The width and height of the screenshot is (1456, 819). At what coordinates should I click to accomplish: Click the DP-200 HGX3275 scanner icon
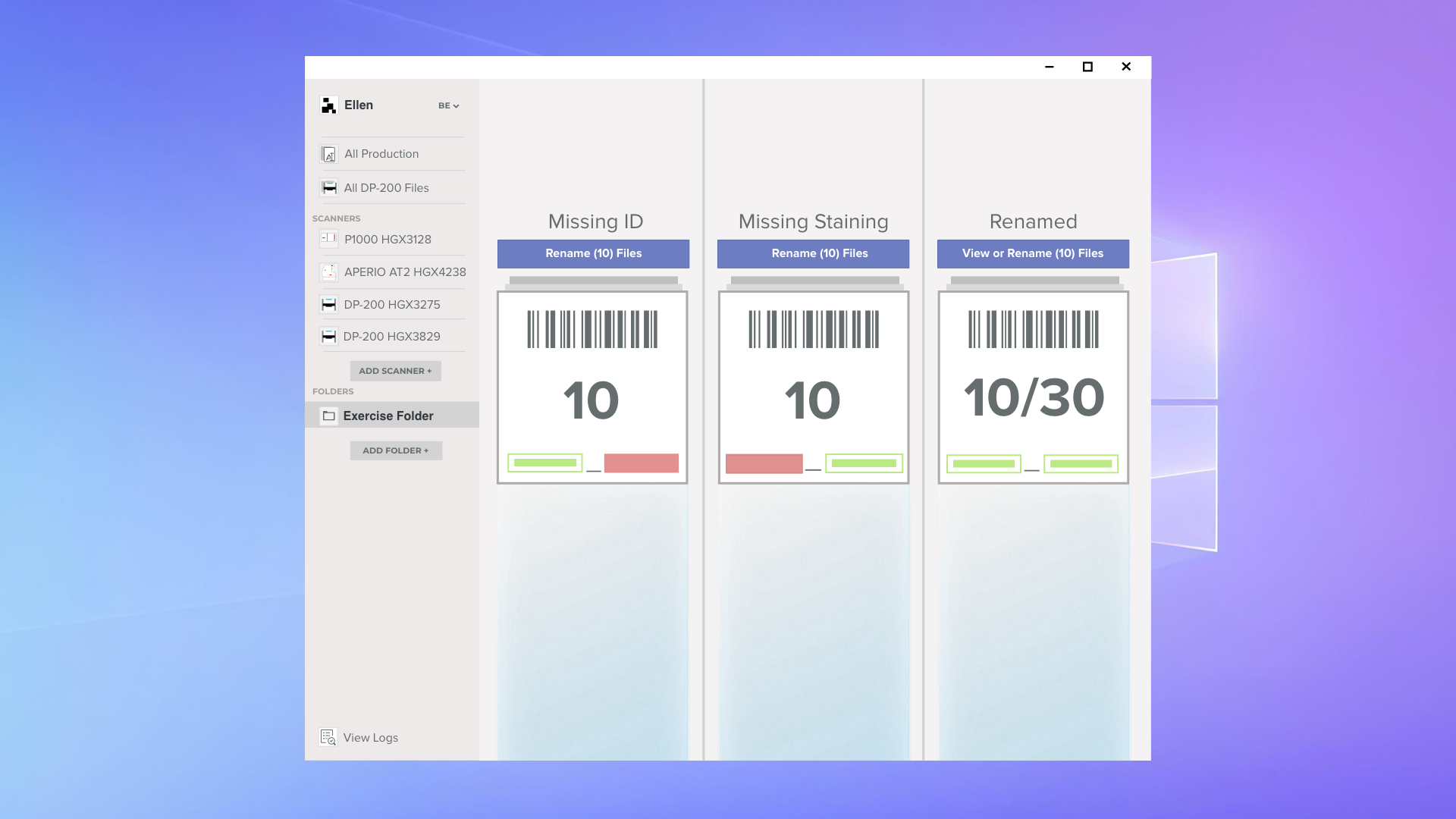[x=328, y=304]
